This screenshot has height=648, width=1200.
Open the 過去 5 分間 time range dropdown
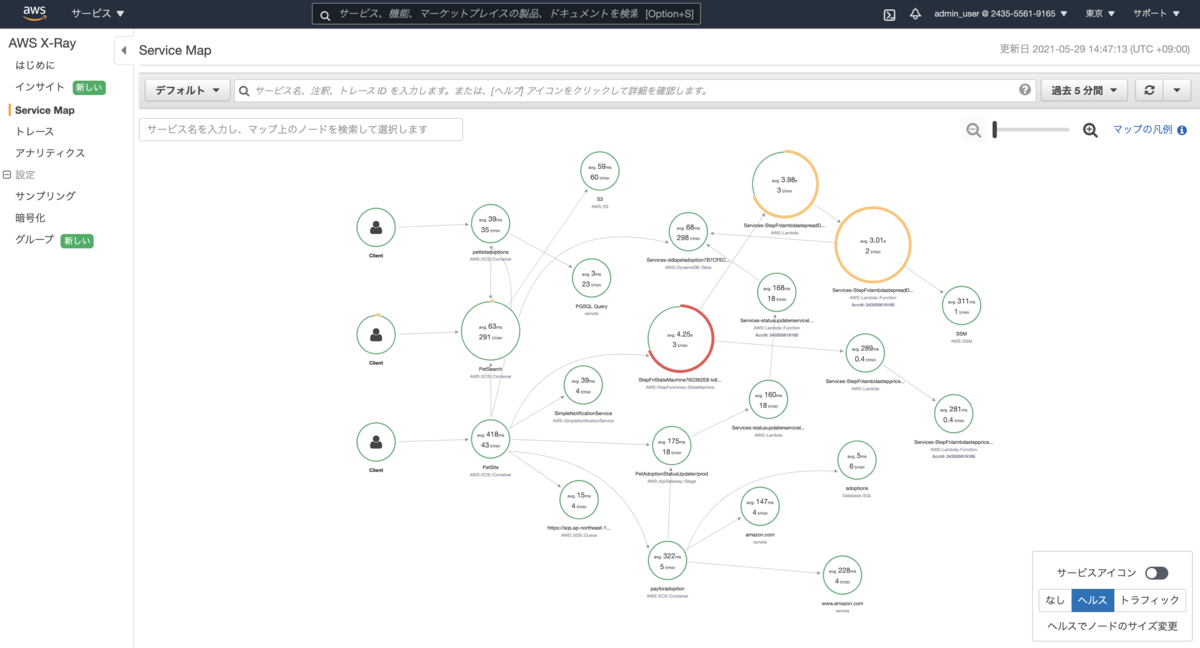tap(1085, 90)
